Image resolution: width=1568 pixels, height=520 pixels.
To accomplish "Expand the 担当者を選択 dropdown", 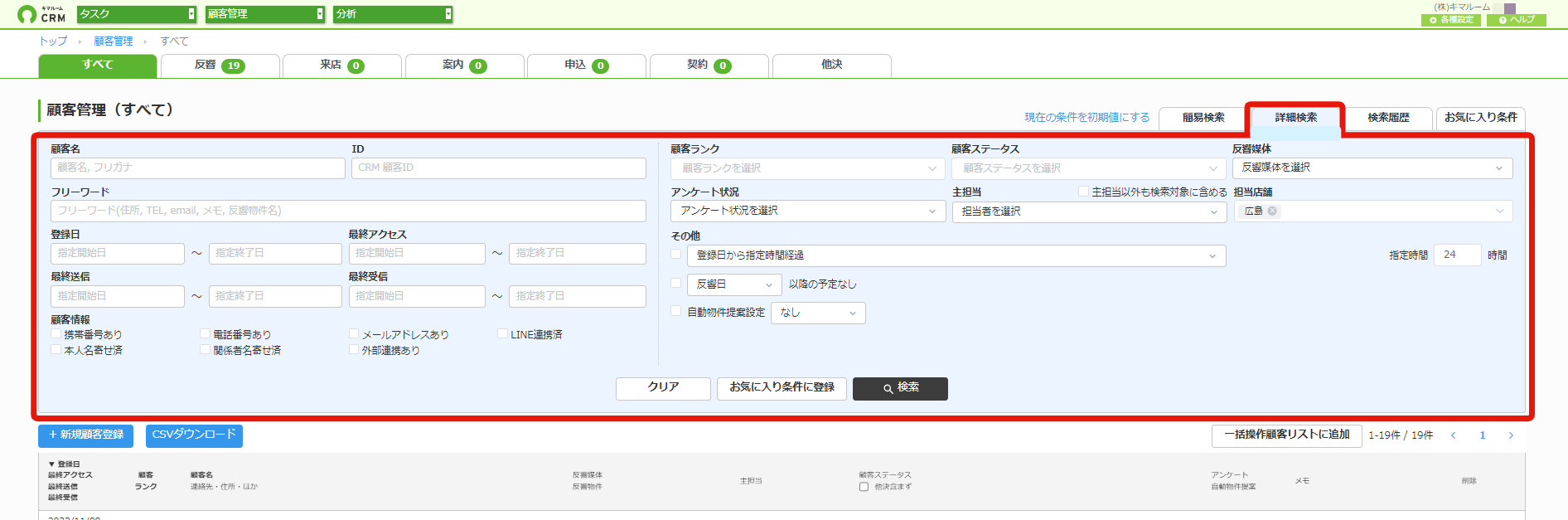I will coord(1088,211).
